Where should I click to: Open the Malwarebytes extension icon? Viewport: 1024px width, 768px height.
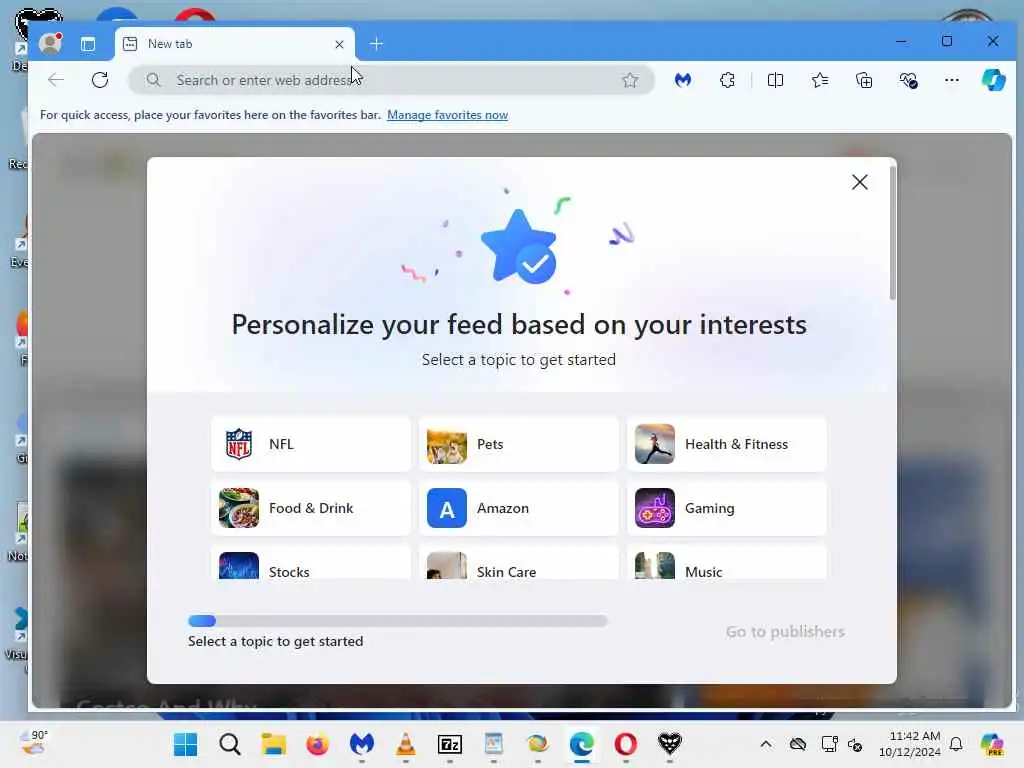(683, 80)
